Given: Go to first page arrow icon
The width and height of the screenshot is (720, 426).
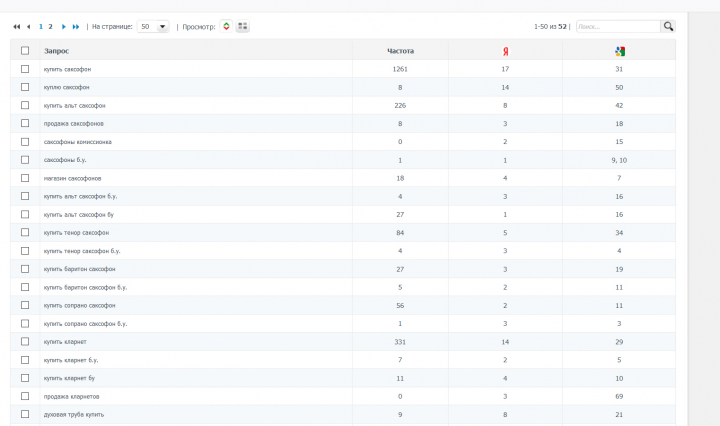Looking at the screenshot, I should tap(17, 27).
